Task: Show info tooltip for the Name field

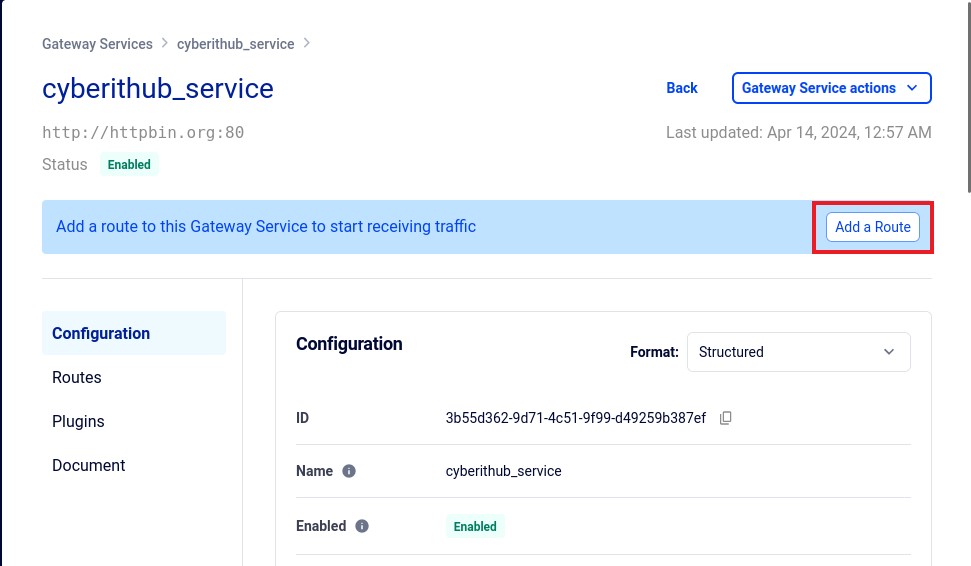Action: [349, 471]
